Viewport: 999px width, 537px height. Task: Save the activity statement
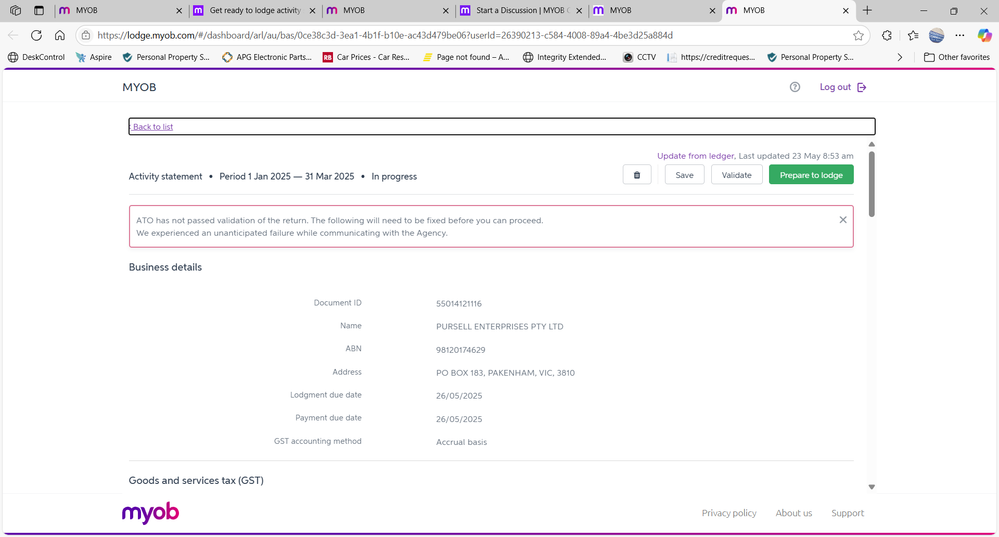pyautogui.click(x=684, y=175)
